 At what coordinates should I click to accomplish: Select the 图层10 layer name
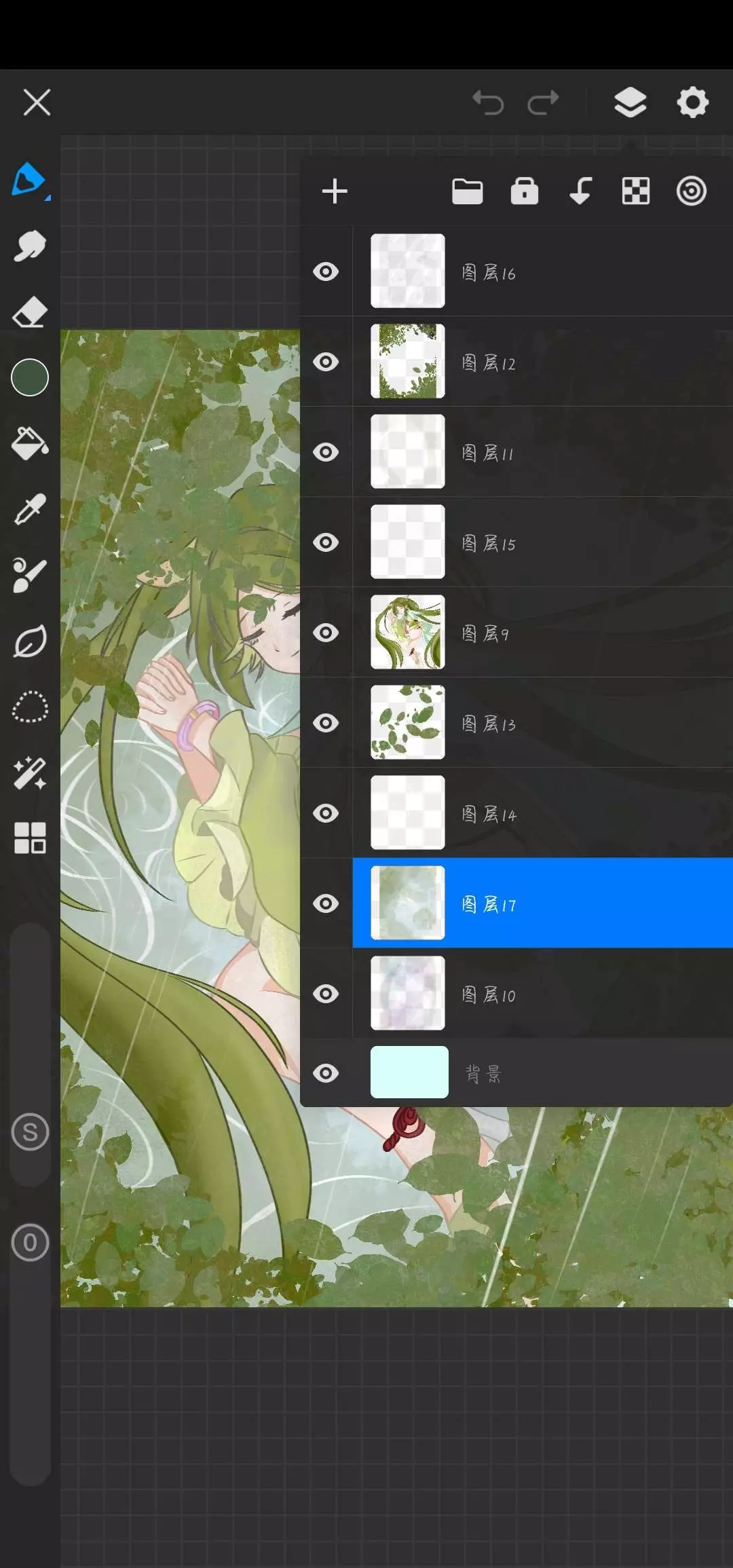point(489,995)
